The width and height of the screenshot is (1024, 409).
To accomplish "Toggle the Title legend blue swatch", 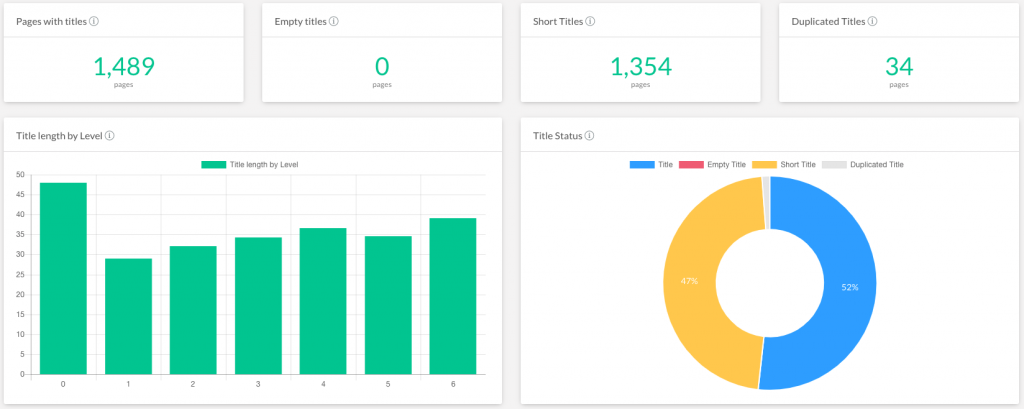I will pos(642,165).
